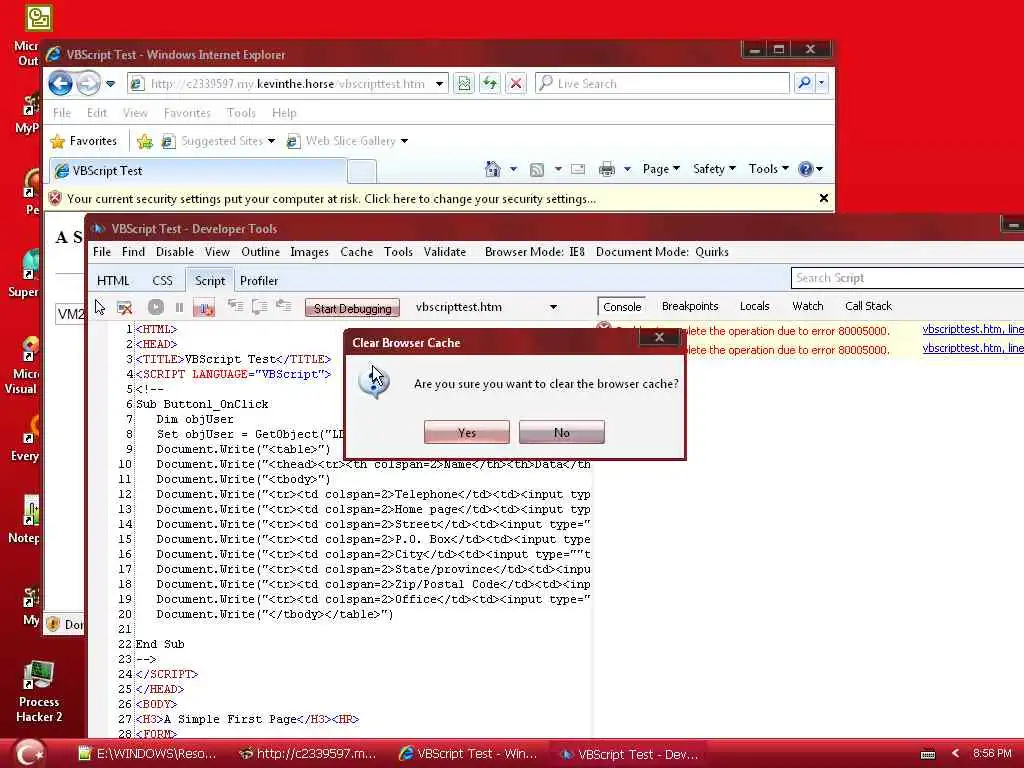The image size is (1024, 768).
Task: Open the Print dropdown arrow
Action: [x=627, y=169]
